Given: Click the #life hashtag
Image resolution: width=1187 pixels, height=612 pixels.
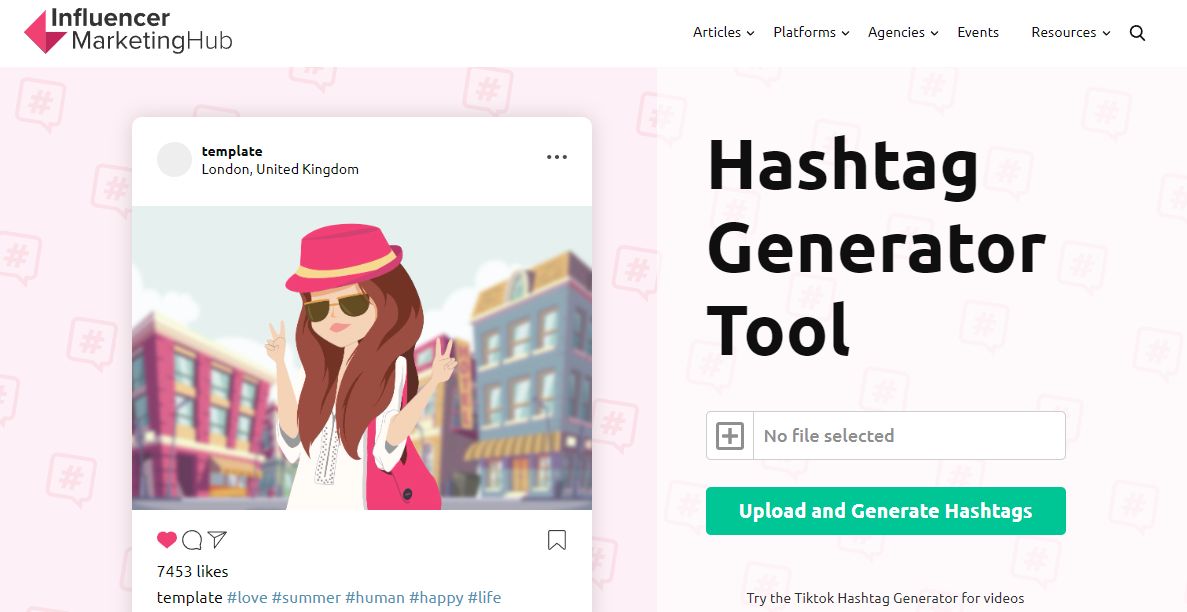Looking at the screenshot, I should [x=484, y=598].
